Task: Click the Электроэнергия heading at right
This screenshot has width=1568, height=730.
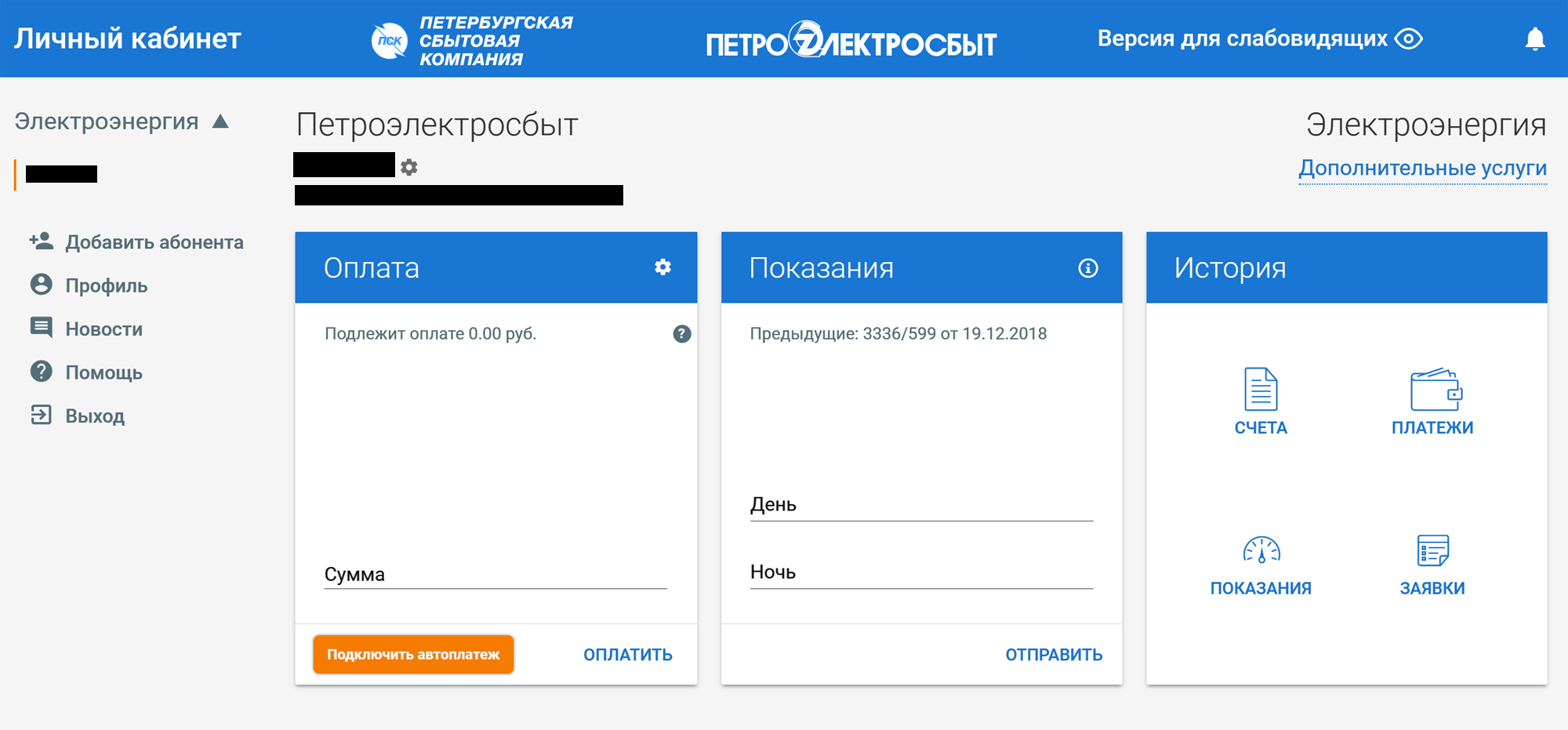Action: pyautogui.click(x=1426, y=125)
